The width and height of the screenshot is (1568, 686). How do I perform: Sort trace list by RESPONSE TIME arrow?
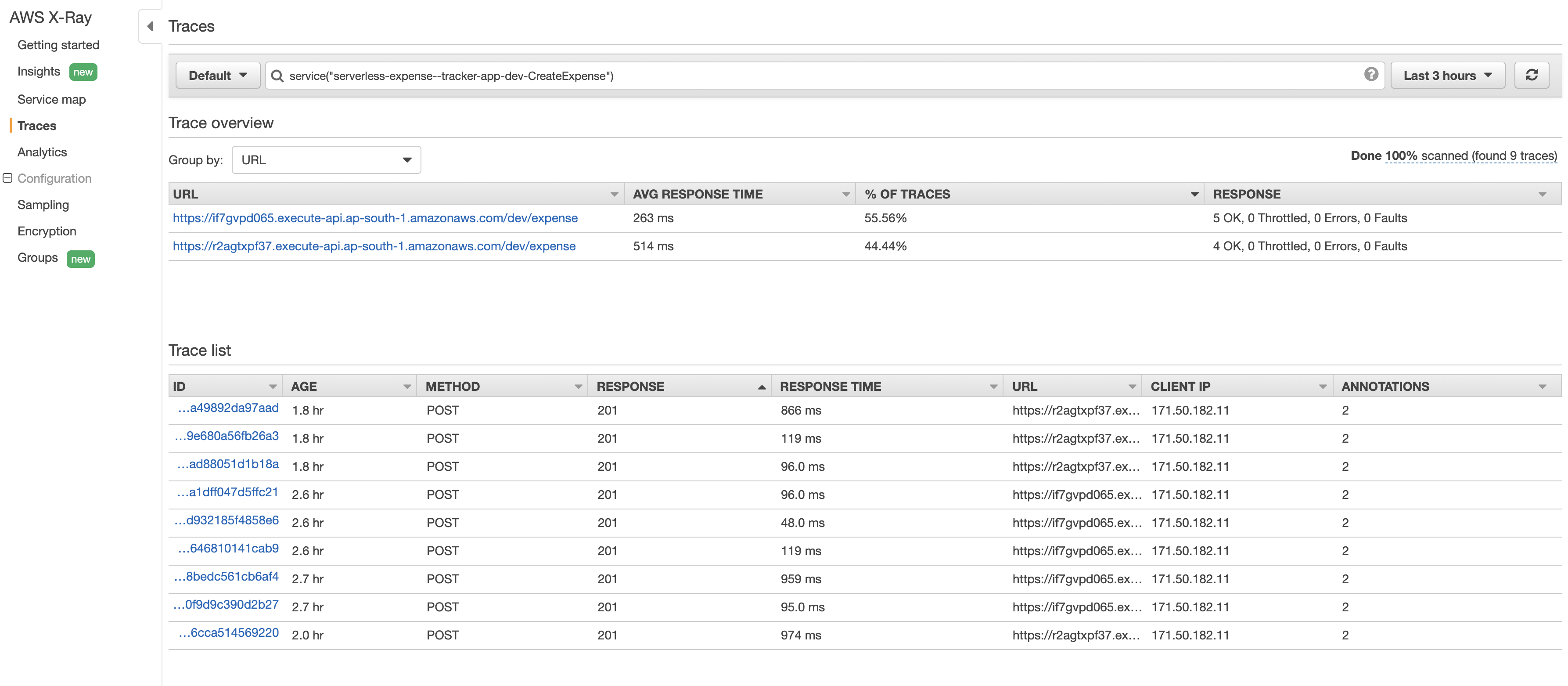pyautogui.click(x=993, y=387)
